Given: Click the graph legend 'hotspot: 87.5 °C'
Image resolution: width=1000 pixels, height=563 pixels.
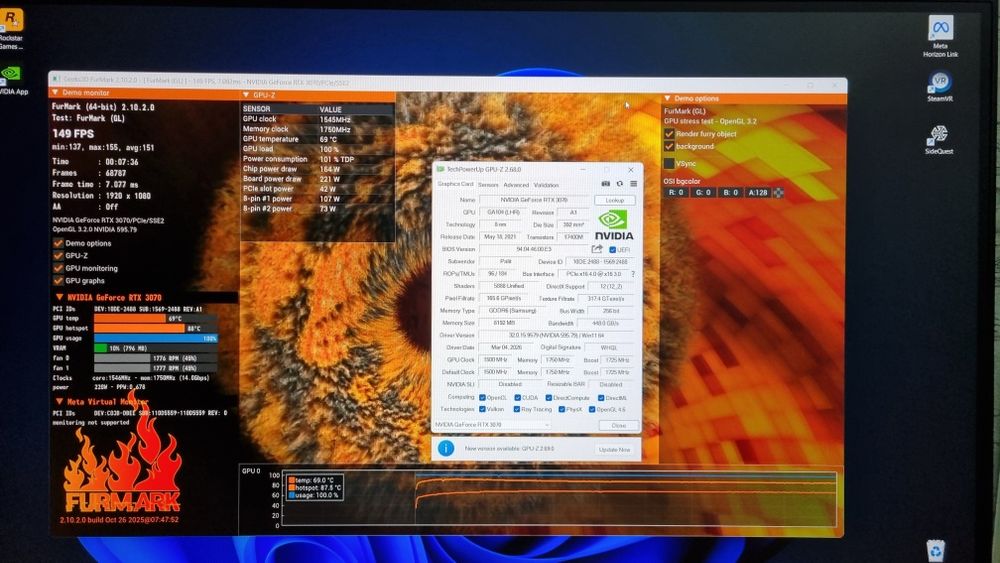Looking at the screenshot, I should [314, 488].
